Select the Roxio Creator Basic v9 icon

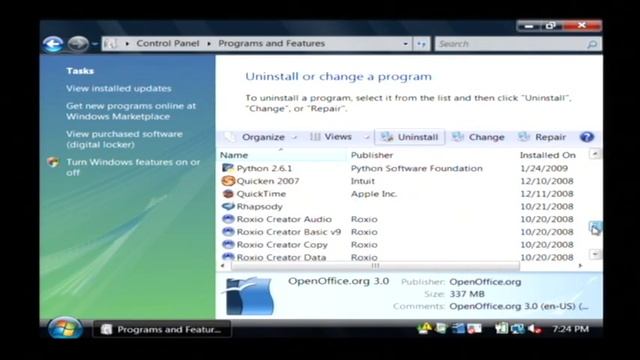pyautogui.click(x=228, y=231)
